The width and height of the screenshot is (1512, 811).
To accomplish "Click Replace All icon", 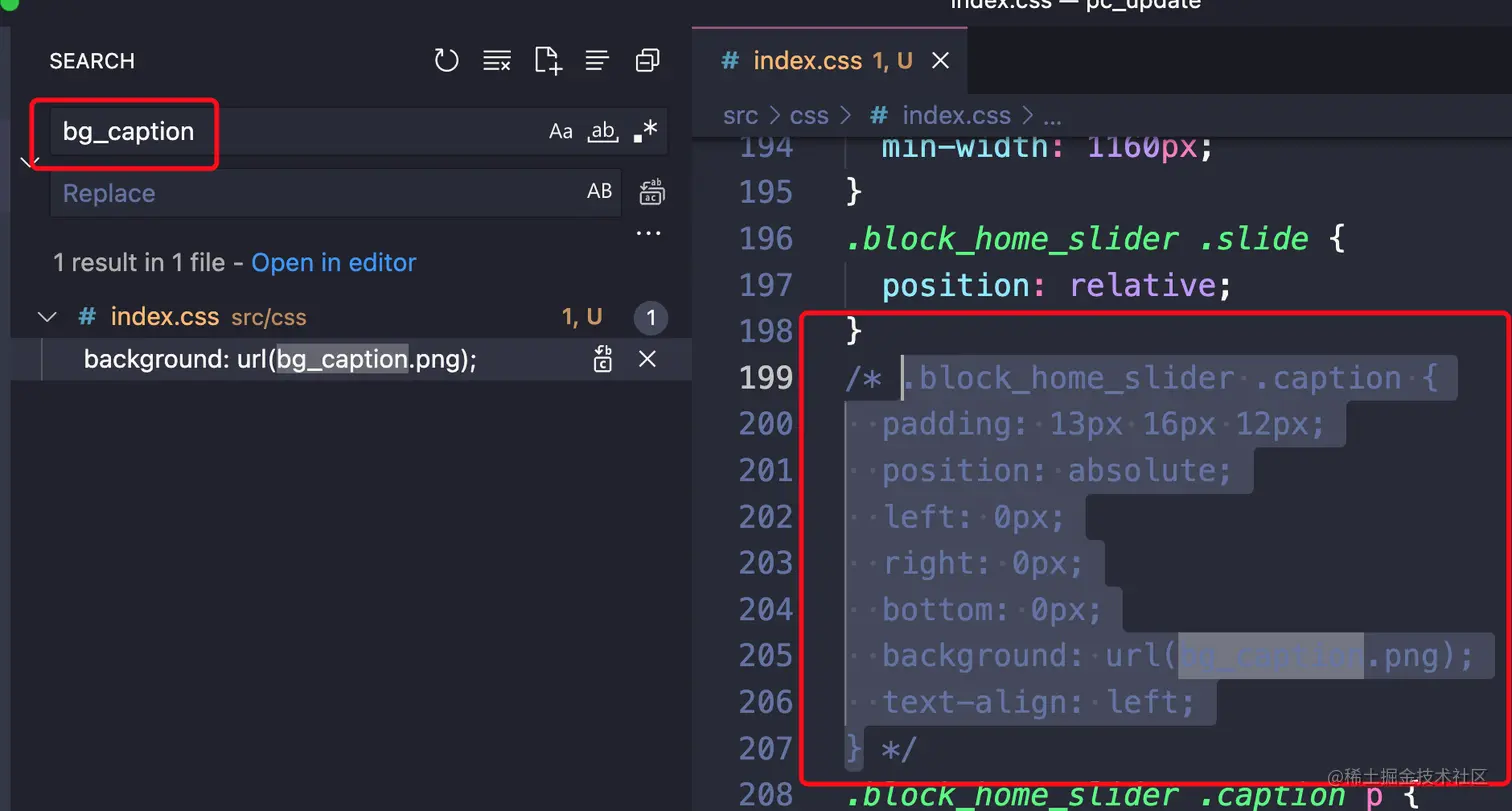I will pos(652,192).
